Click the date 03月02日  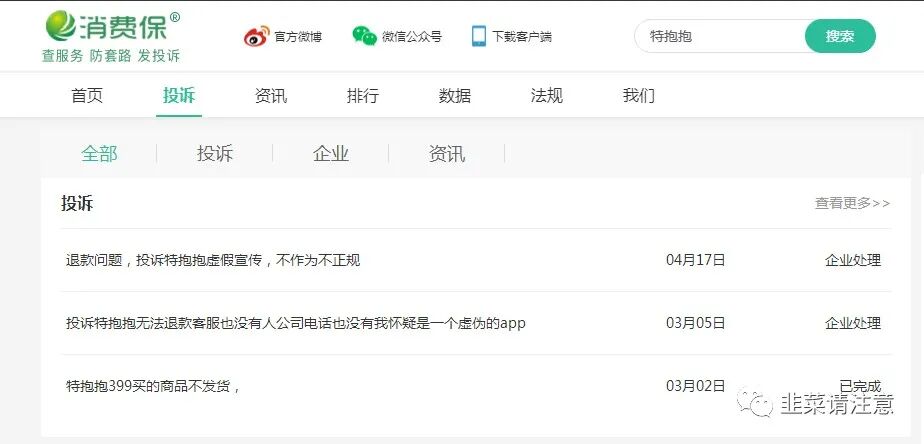pos(695,386)
